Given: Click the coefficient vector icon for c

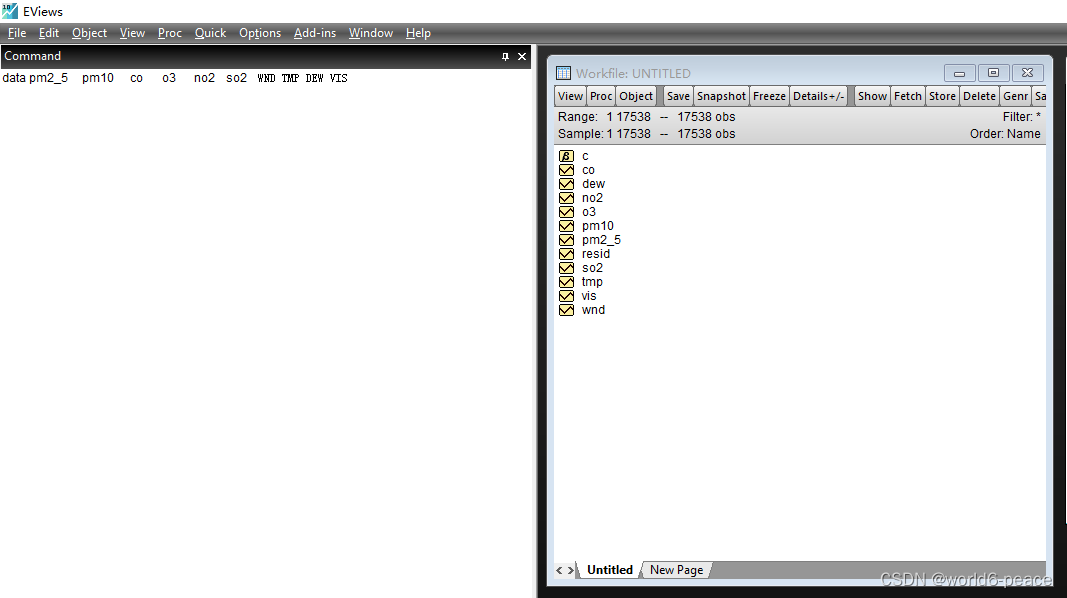Looking at the screenshot, I should (566, 156).
